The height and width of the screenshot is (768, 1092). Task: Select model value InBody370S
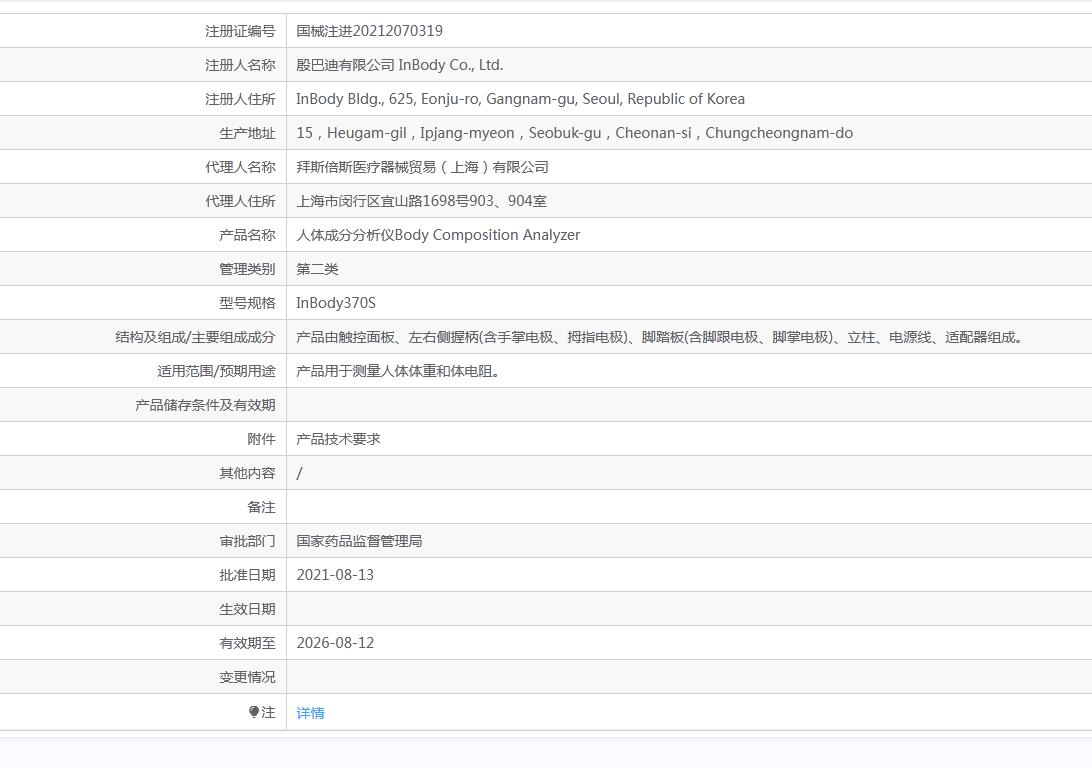(x=336, y=303)
